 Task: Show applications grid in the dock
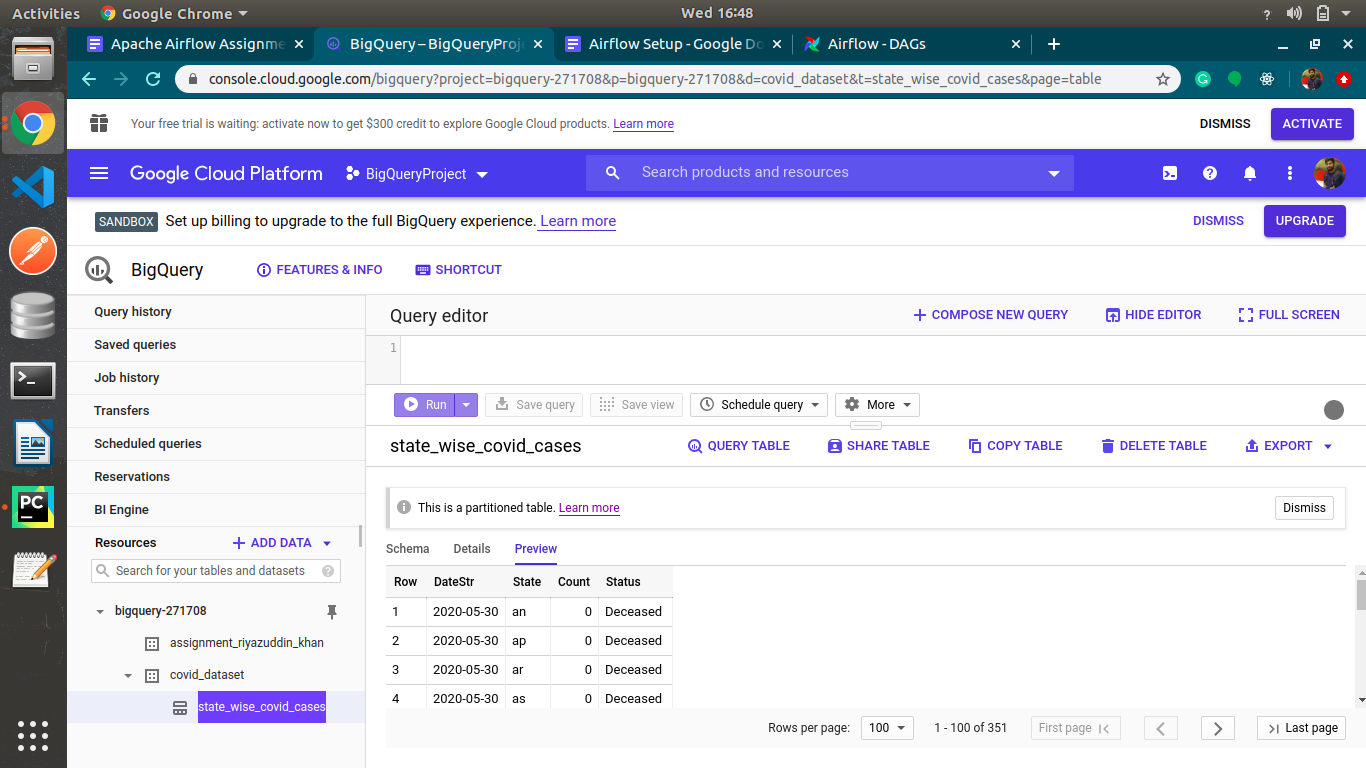[33, 735]
